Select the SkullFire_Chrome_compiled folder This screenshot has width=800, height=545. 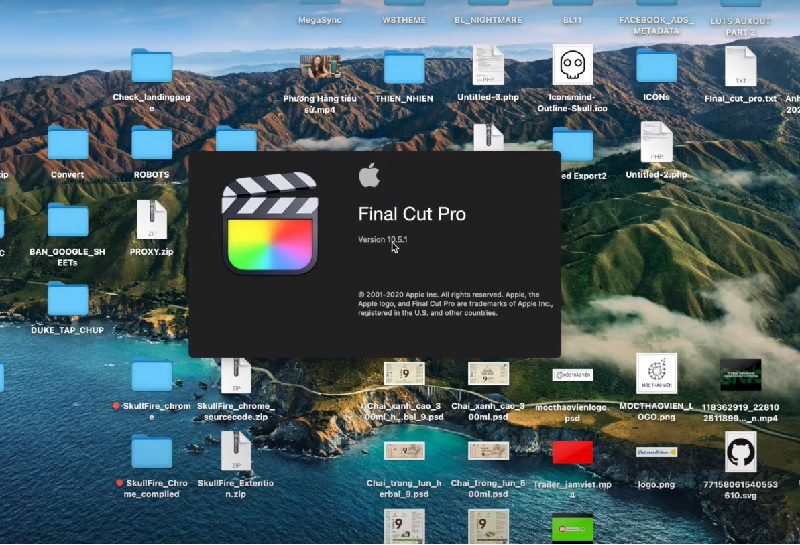pyautogui.click(x=152, y=452)
